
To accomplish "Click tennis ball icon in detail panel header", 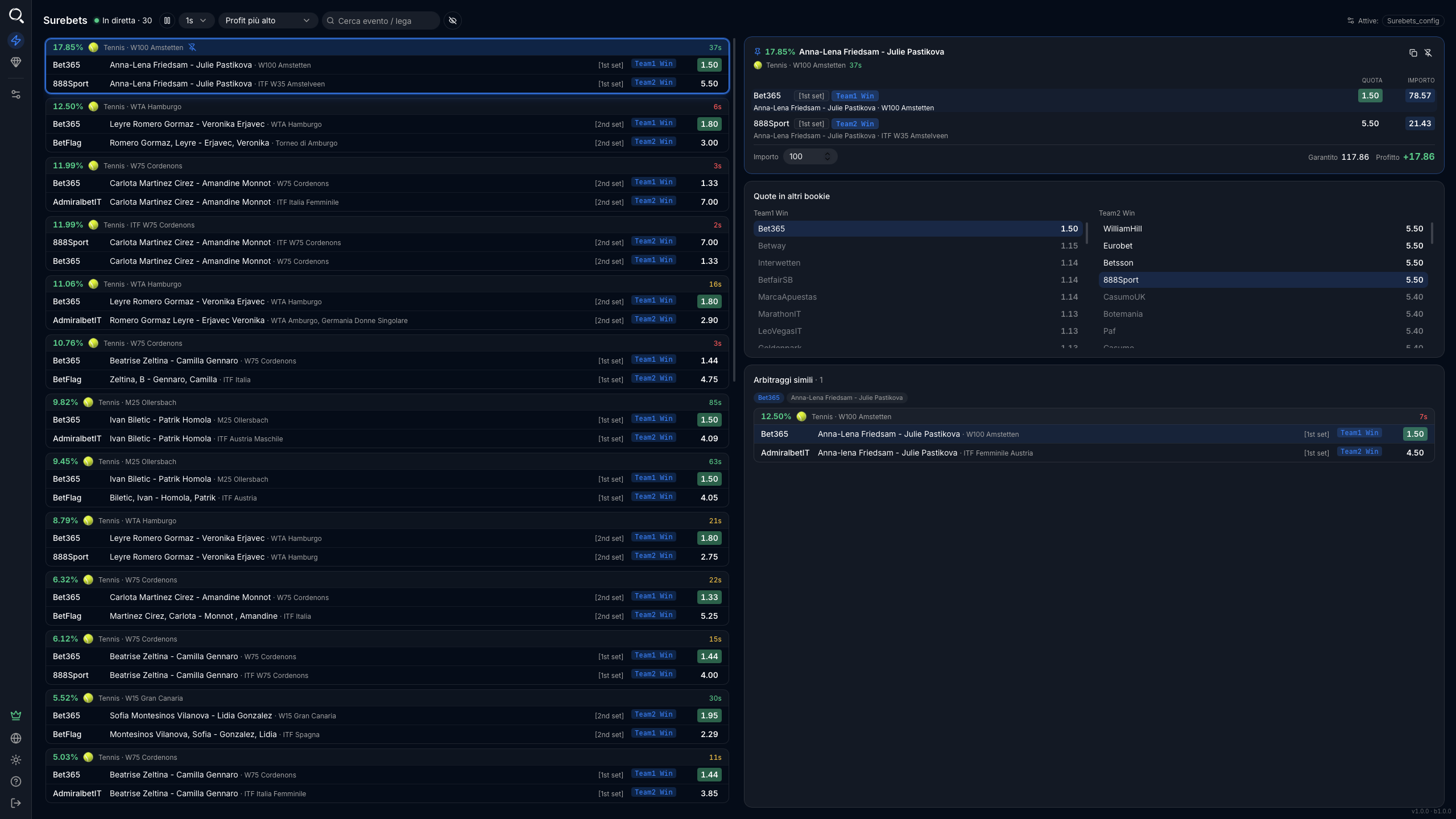I will 758,65.
